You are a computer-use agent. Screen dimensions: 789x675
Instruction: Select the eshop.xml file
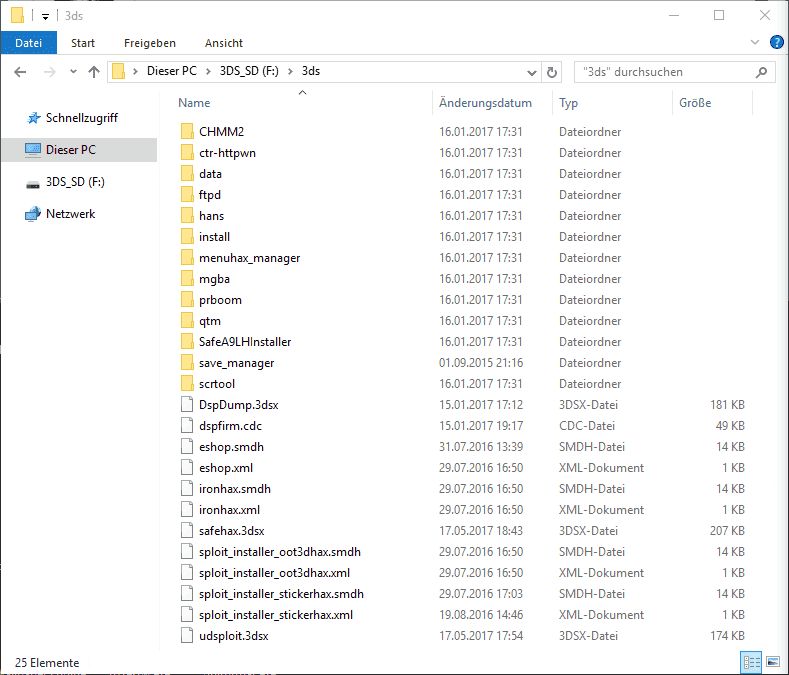tap(226, 468)
